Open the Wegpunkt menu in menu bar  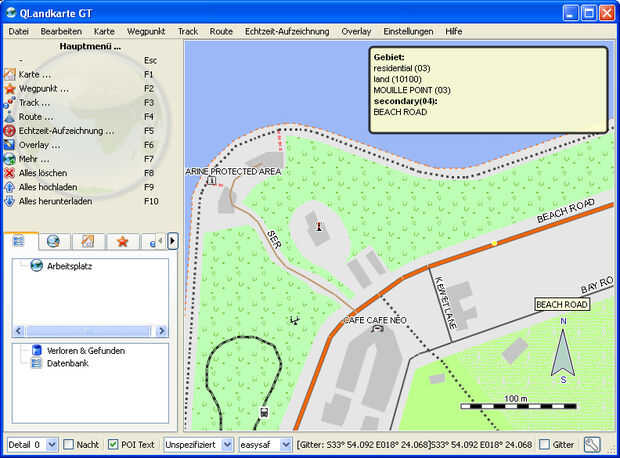146,31
